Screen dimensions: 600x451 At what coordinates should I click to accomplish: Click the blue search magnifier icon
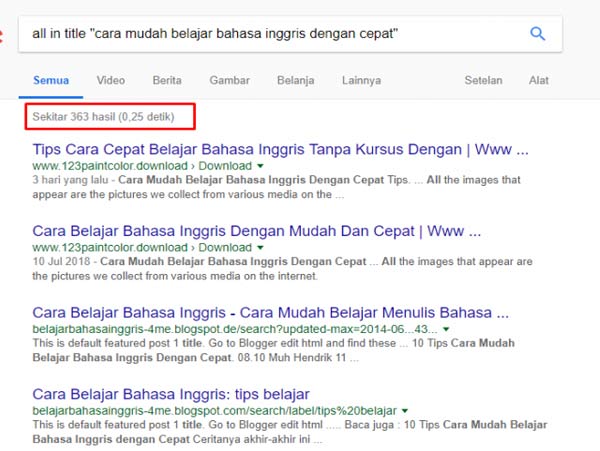538,34
